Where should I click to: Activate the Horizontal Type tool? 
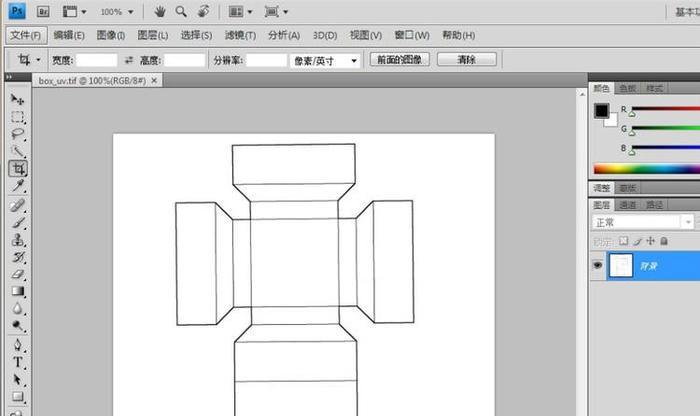18,361
